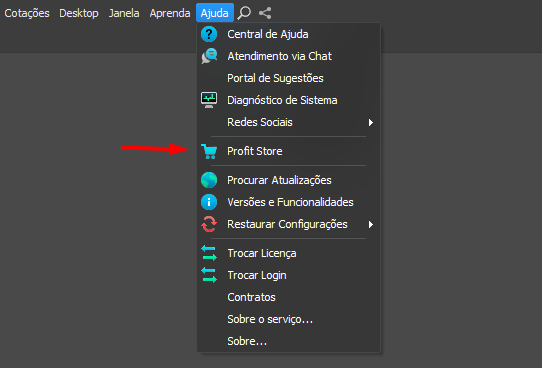Image resolution: width=542 pixels, height=368 pixels.
Task: Click the red restore arrows icon
Action: [x=209, y=224]
